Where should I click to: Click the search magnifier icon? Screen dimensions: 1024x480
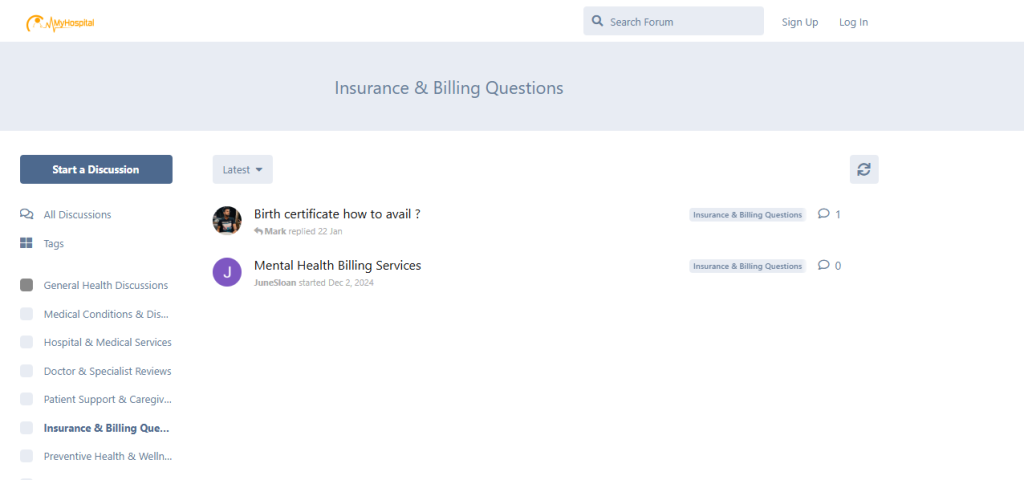[597, 22]
